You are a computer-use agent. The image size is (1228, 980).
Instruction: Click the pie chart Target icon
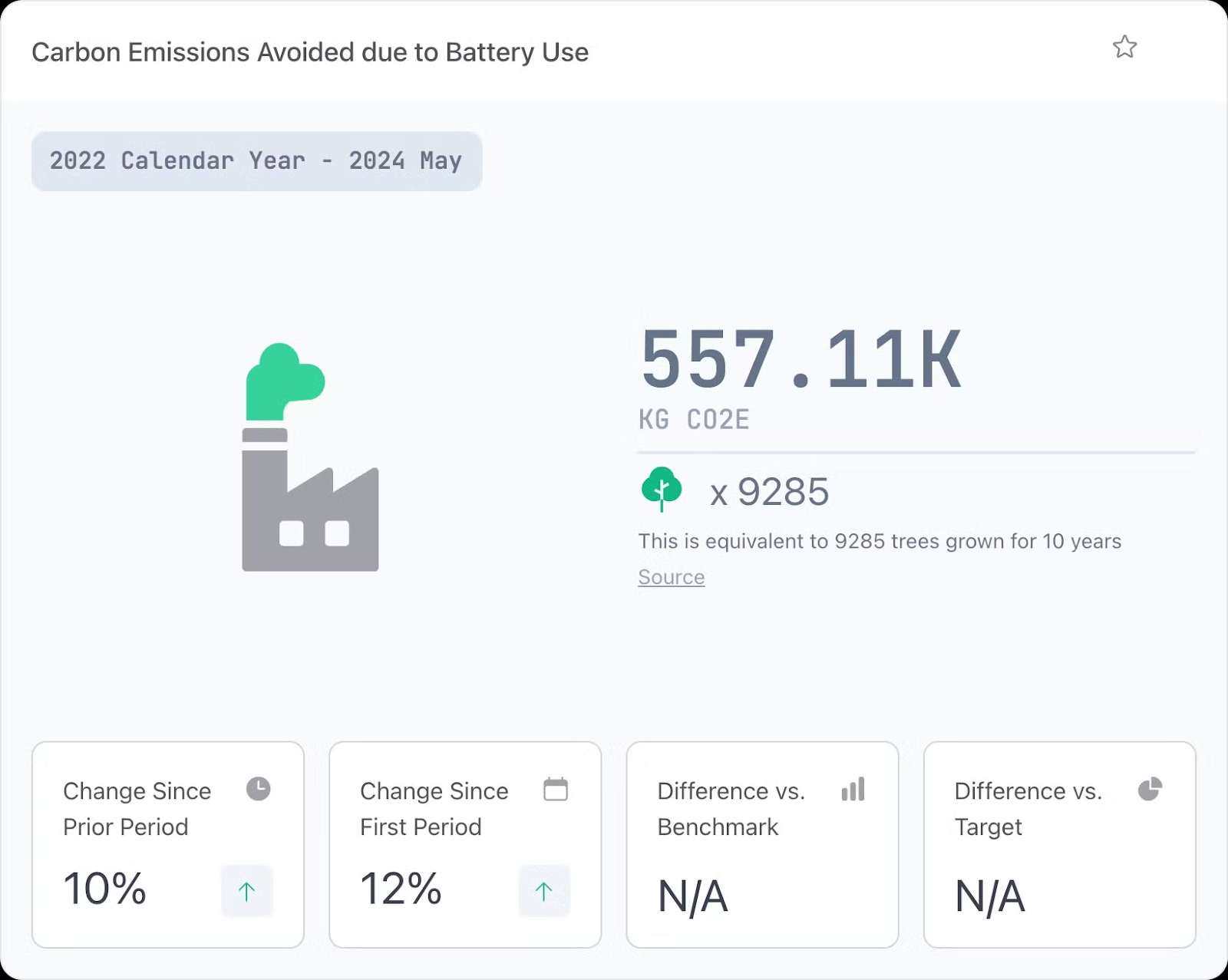click(1150, 789)
